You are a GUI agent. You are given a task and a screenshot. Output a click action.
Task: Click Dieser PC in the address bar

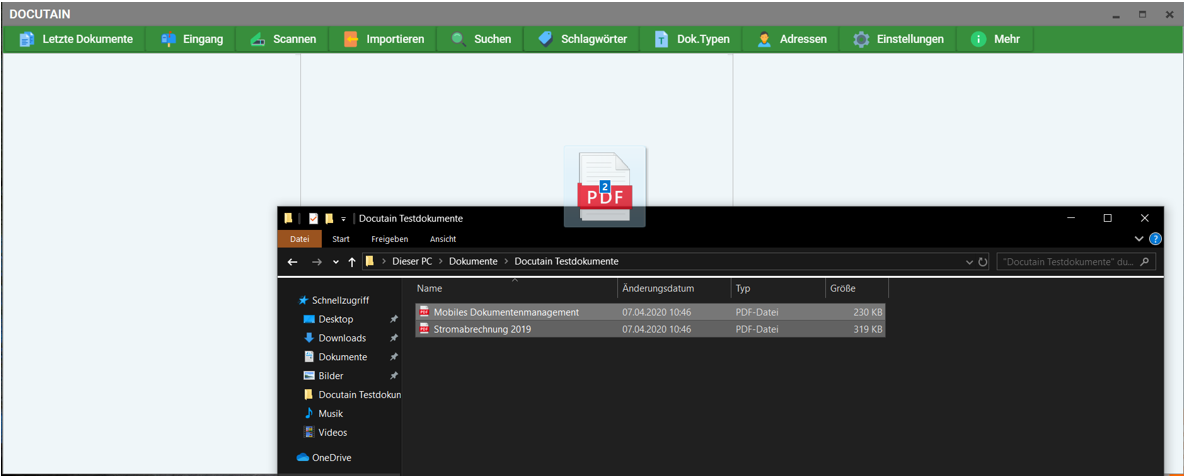coord(410,261)
